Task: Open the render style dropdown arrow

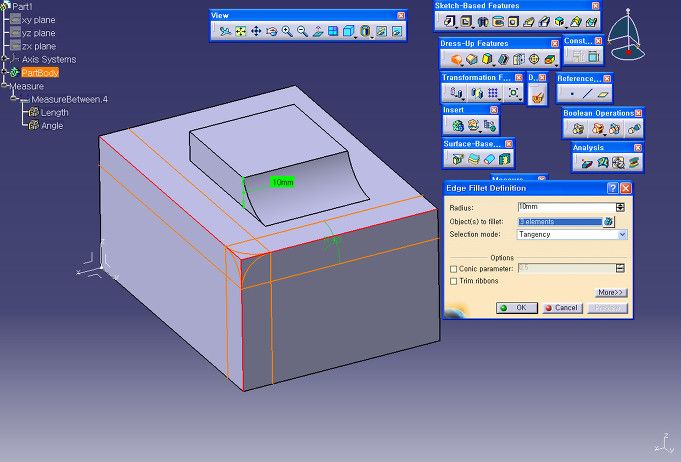Action: 372,37
